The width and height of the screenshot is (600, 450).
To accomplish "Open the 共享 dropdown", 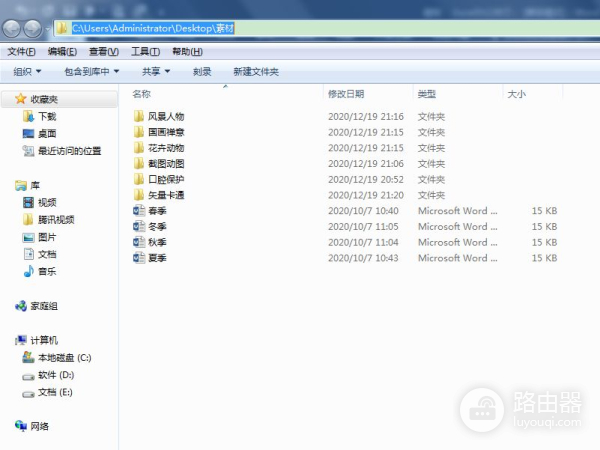I will (x=155, y=72).
